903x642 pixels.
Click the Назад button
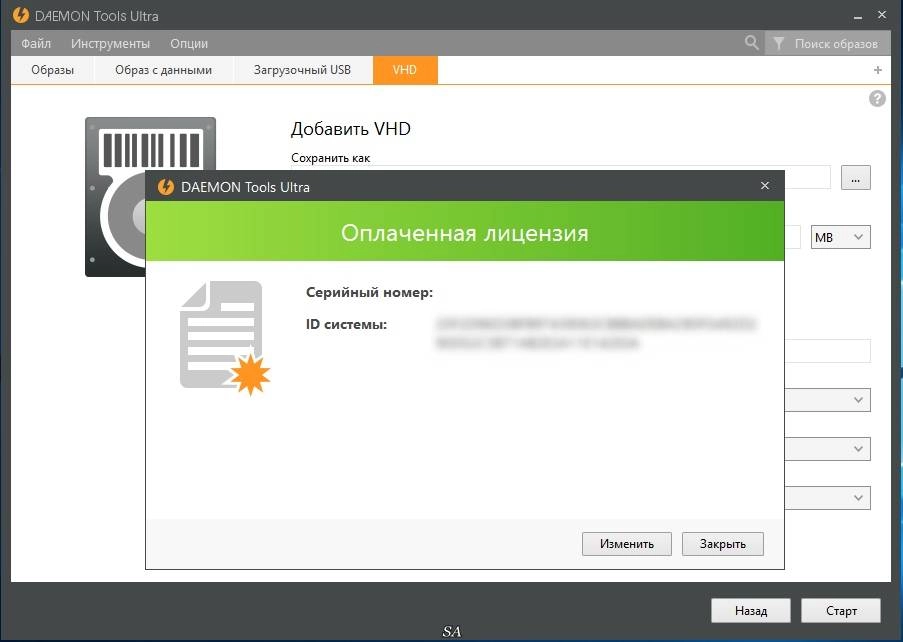tap(750, 610)
